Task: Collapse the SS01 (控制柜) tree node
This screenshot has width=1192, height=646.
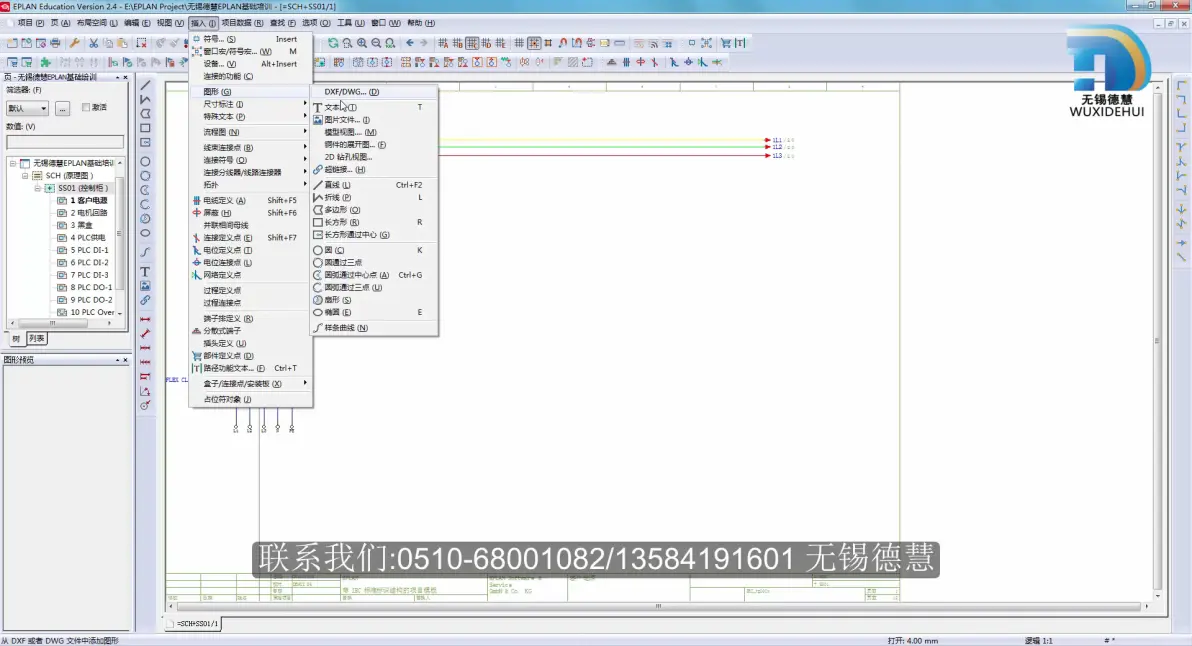Action: coord(37,188)
